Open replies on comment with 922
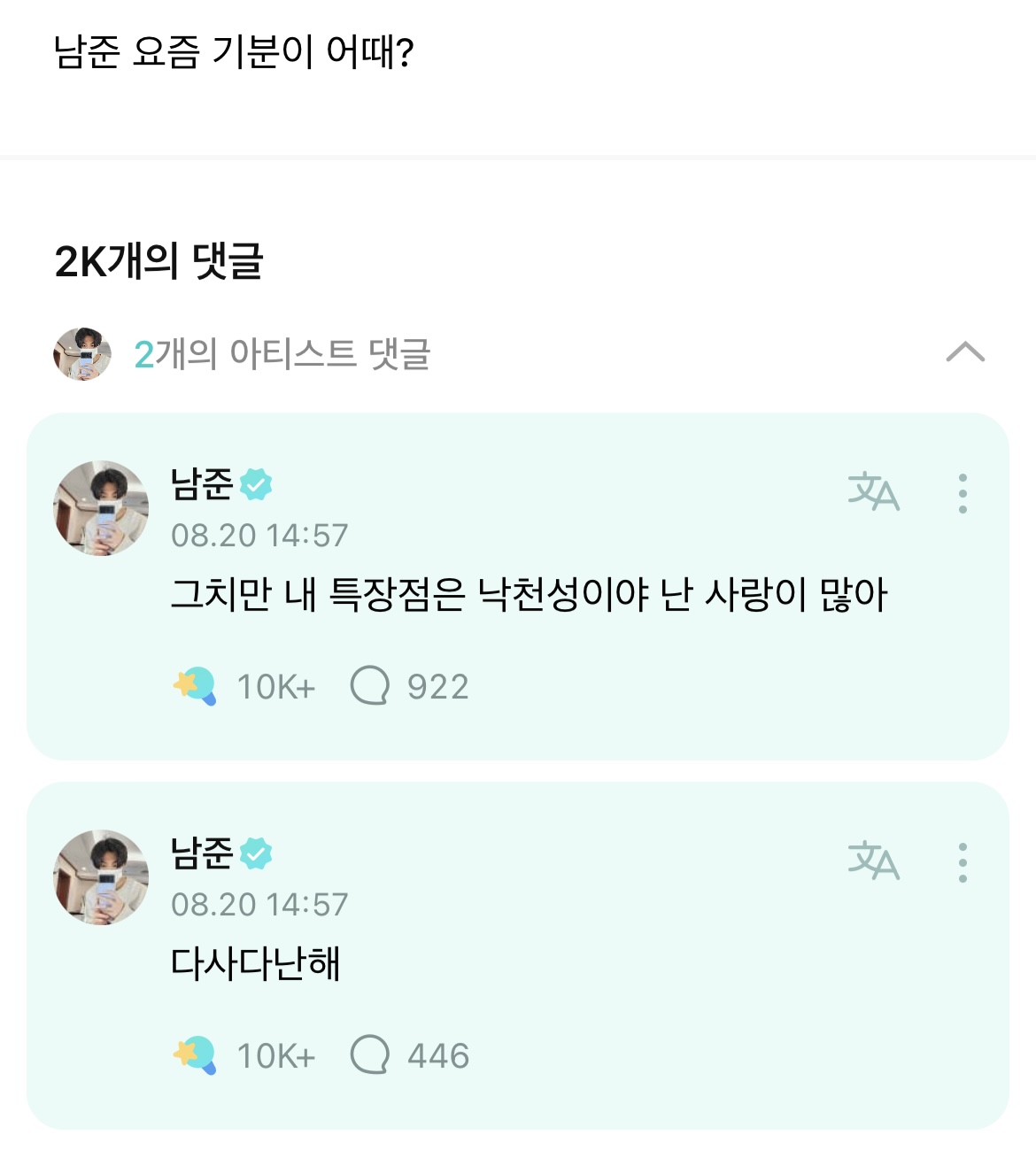 [x=370, y=686]
